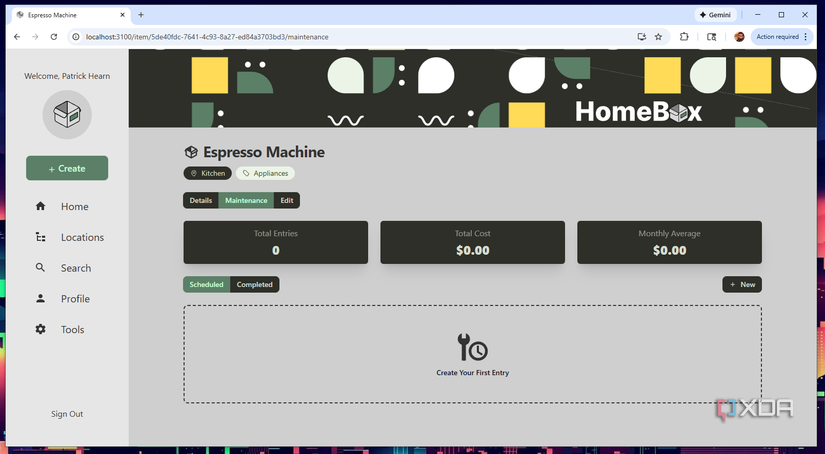Viewport: 825px width, 454px height.
Task: Bookmark this page with star icon
Action: (x=658, y=37)
